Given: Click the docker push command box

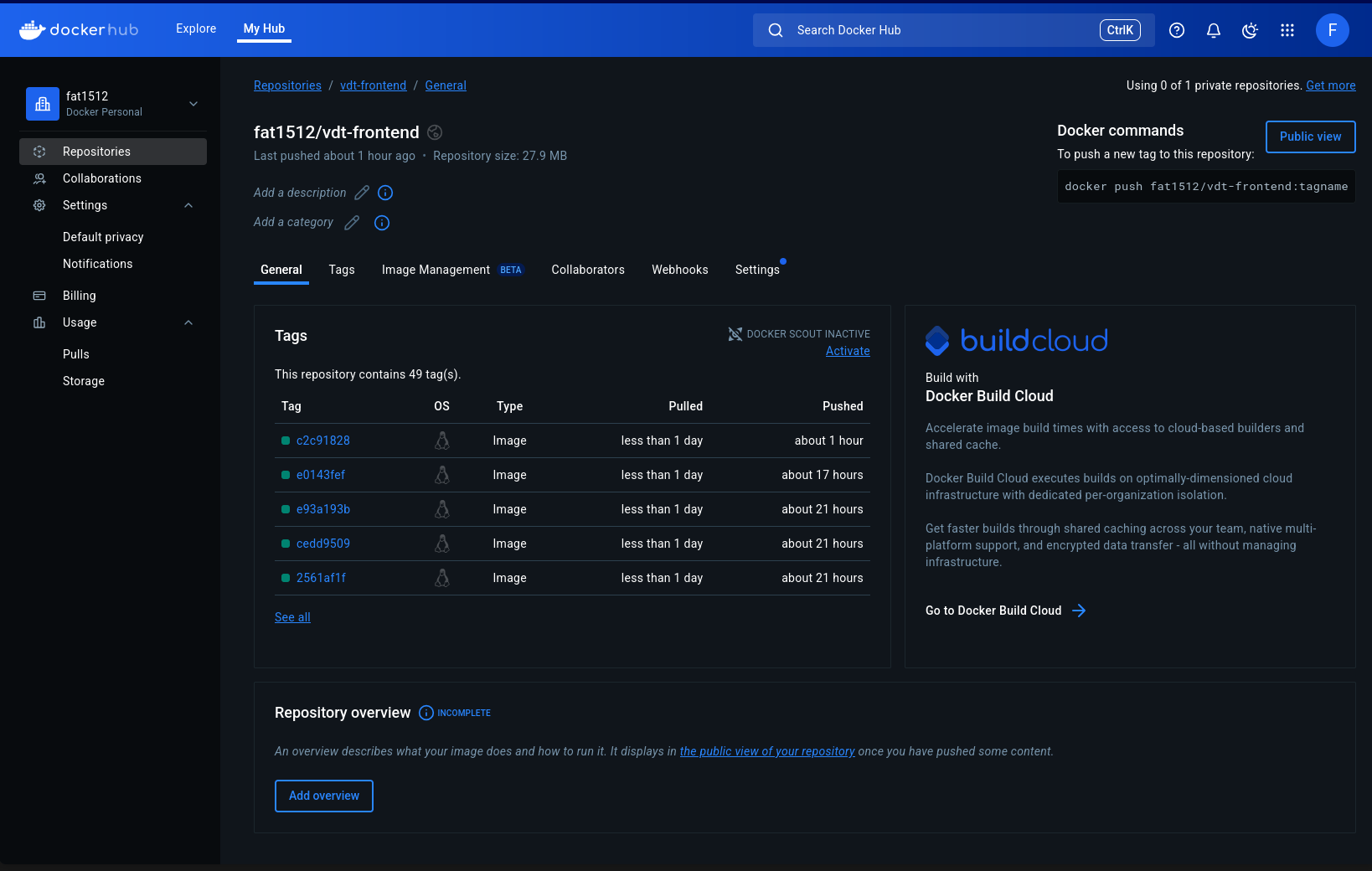Looking at the screenshot, I should 1206,187.
